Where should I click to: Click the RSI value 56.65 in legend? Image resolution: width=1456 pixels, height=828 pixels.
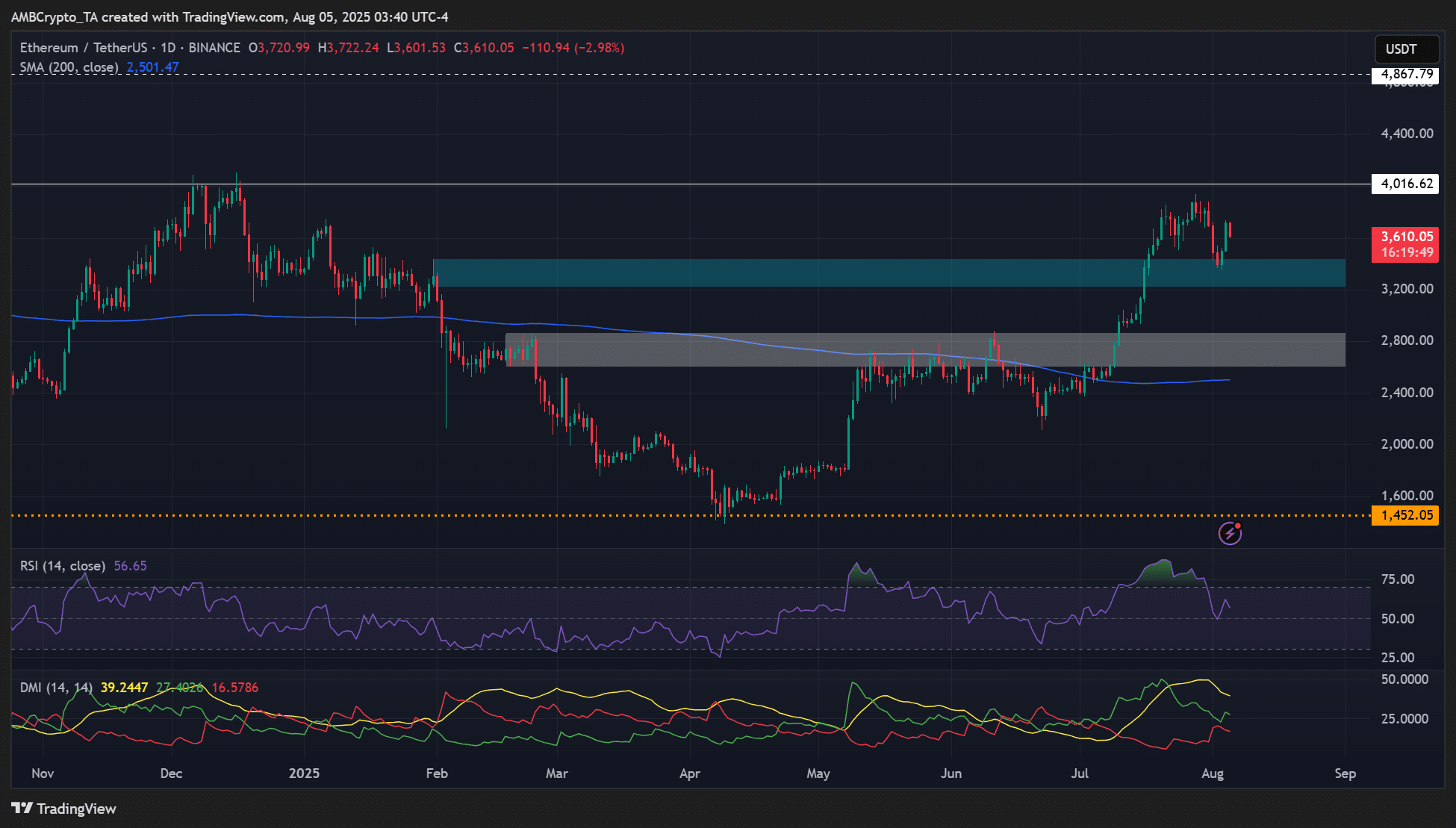click(x=130, y=566)
